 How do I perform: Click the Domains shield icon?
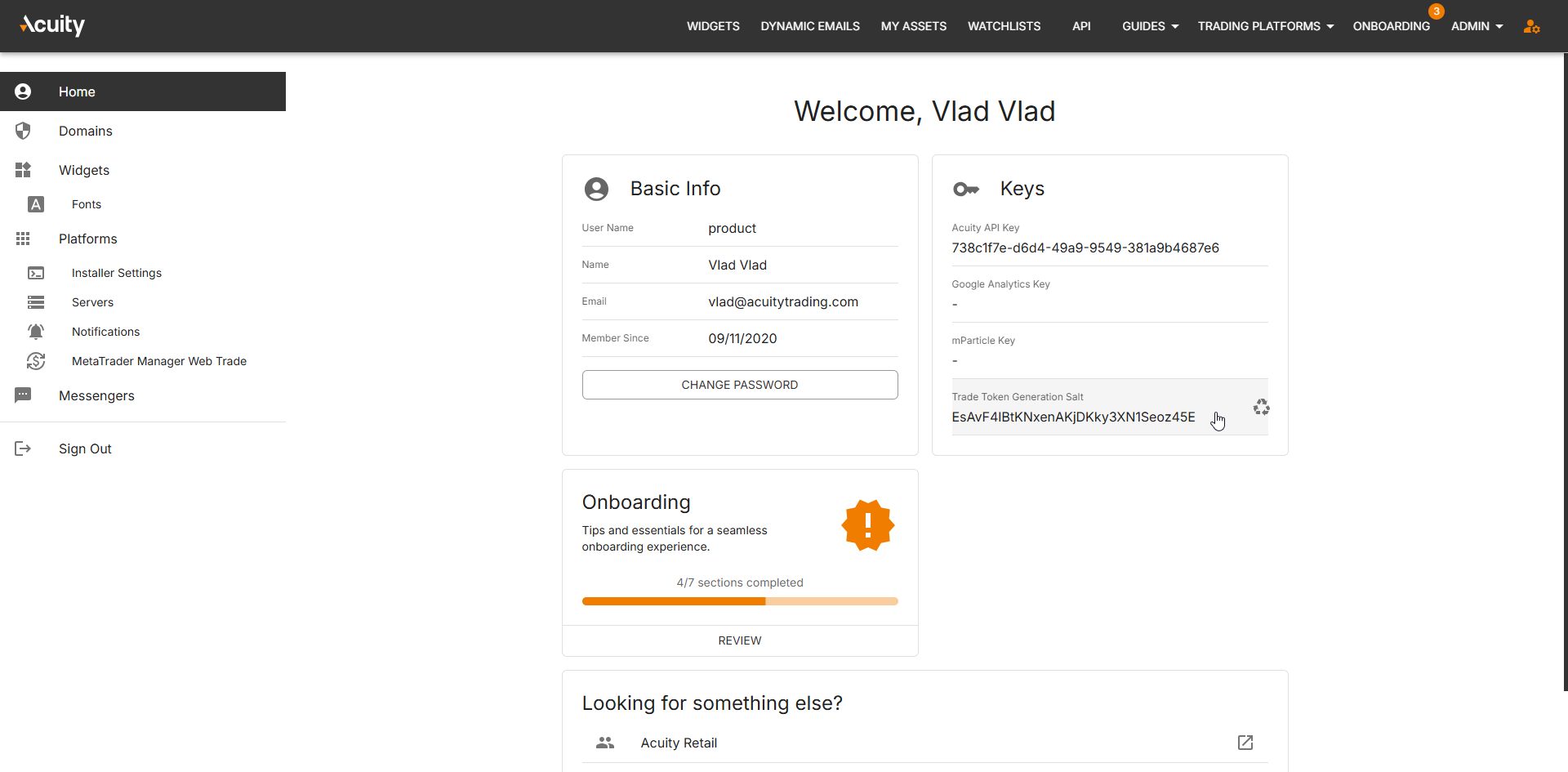click(23, 131)
